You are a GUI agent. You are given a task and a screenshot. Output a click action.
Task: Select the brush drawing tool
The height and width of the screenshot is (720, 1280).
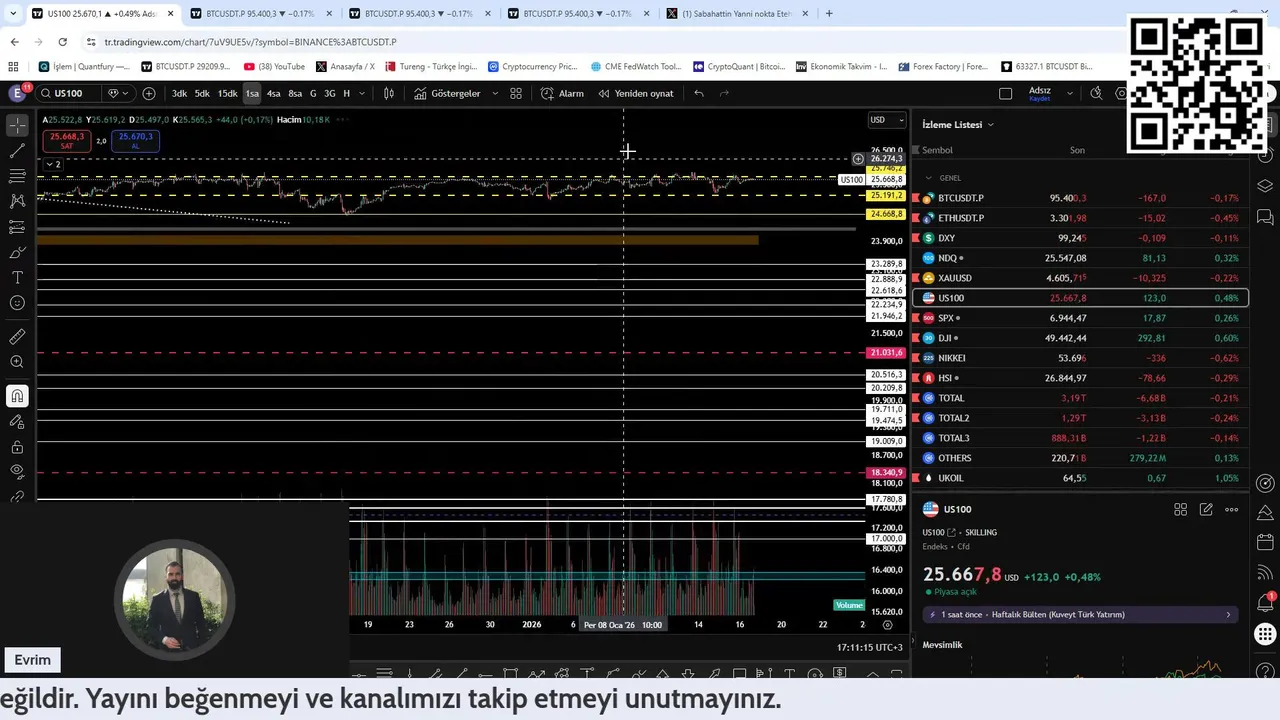(x=17, y=252)
